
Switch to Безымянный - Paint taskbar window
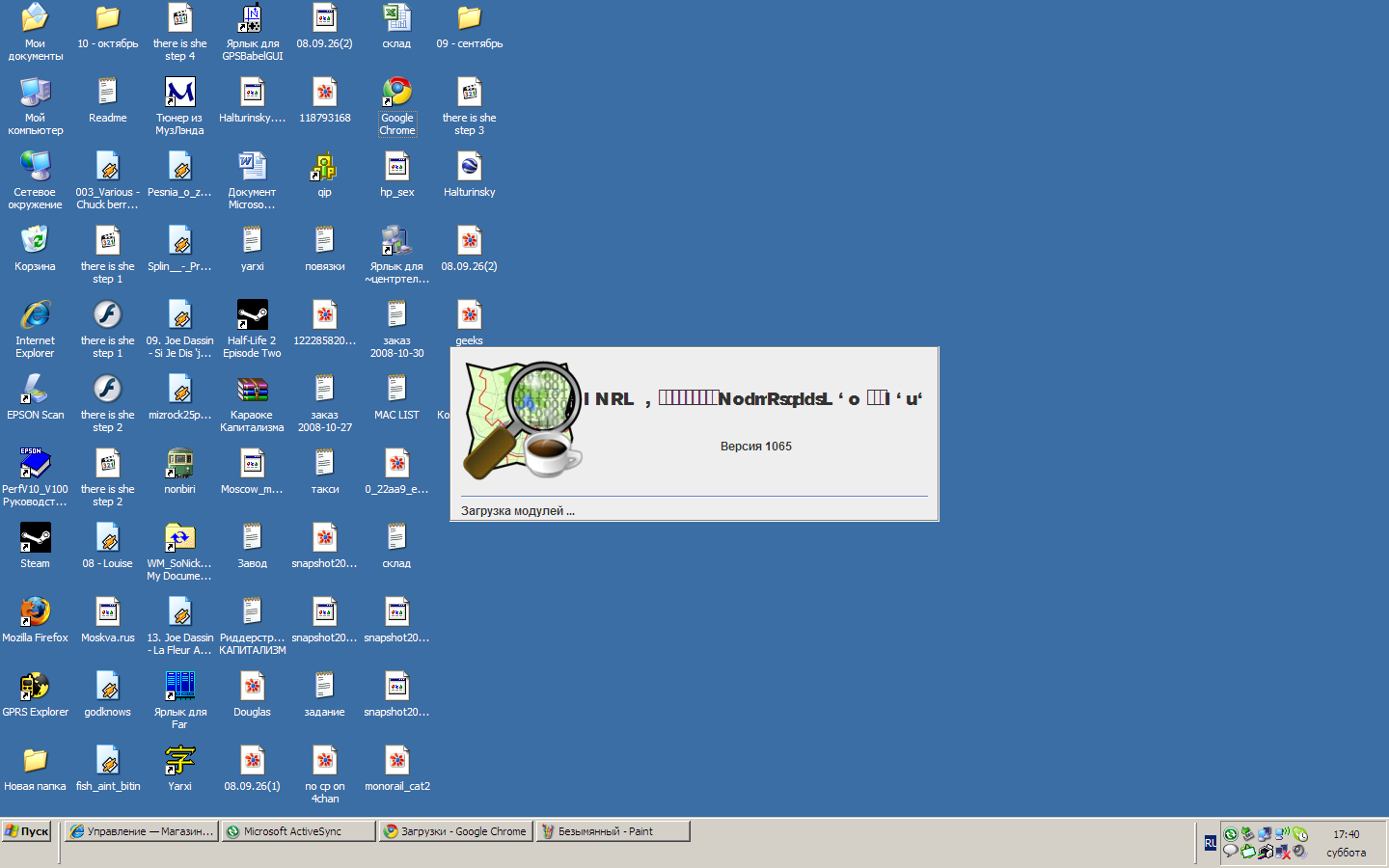point(613,831)
